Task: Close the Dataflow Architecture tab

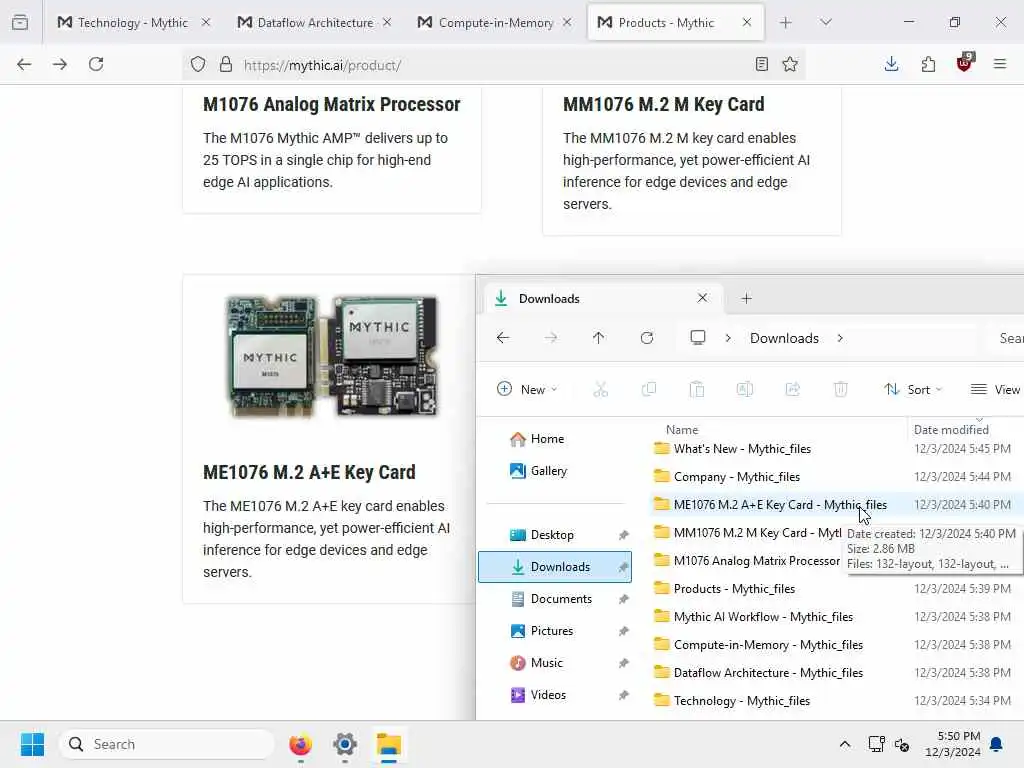Action: tap(387, 23)
